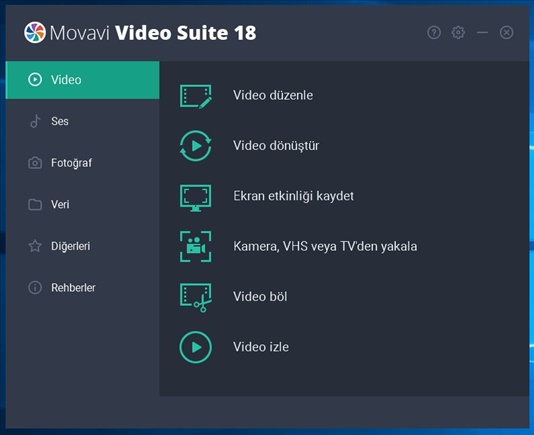Image resolution: width=534 pixels, height=435 pixels.
Task: Click the camera capture icon
Action: [x=195, y=247]
